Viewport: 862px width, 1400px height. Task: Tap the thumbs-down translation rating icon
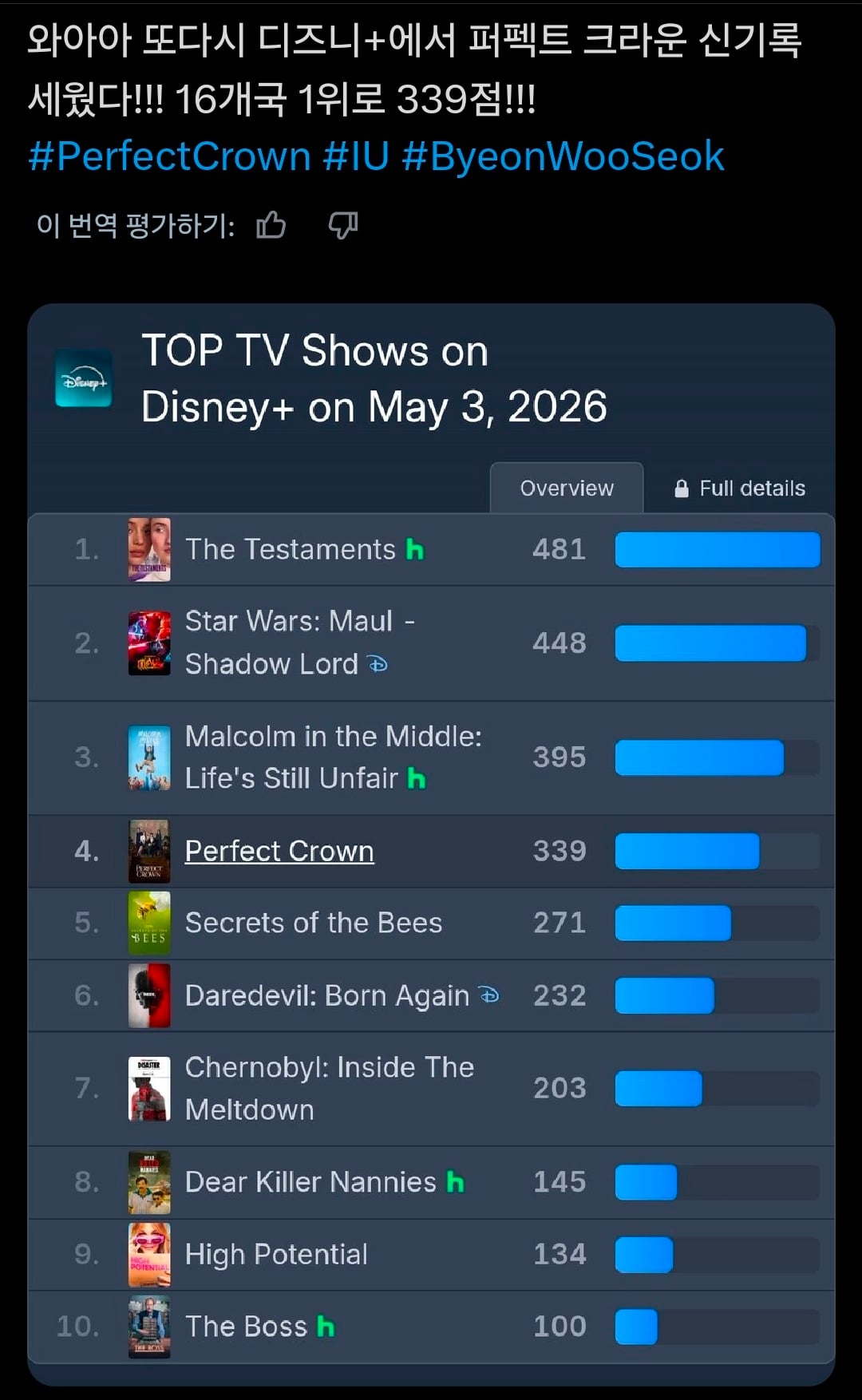tap(343, 225)
